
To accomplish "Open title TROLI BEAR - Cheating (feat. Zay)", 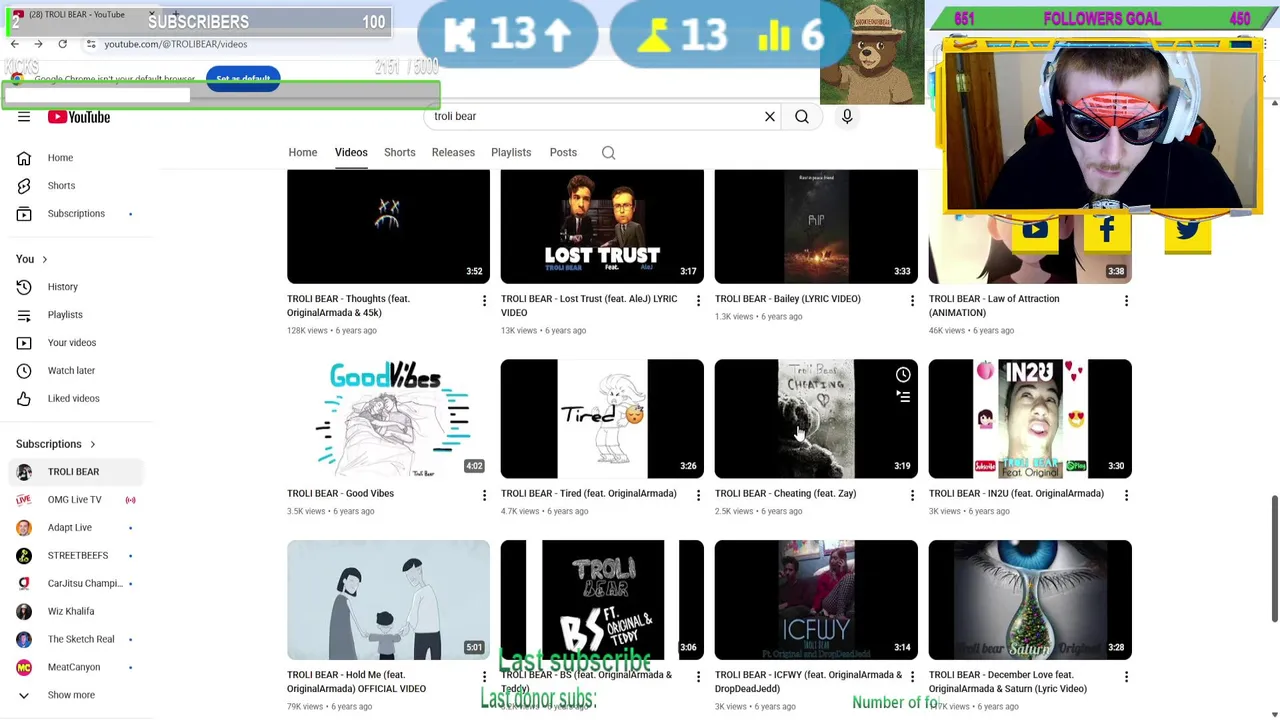I will (786, 494).
